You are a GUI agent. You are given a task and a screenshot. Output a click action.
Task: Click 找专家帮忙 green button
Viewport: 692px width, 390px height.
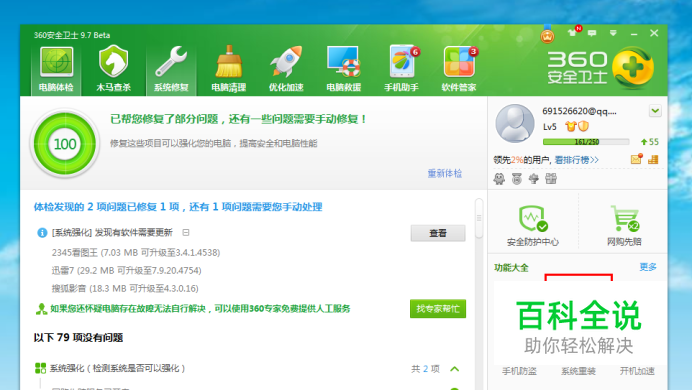click(438, 309)
